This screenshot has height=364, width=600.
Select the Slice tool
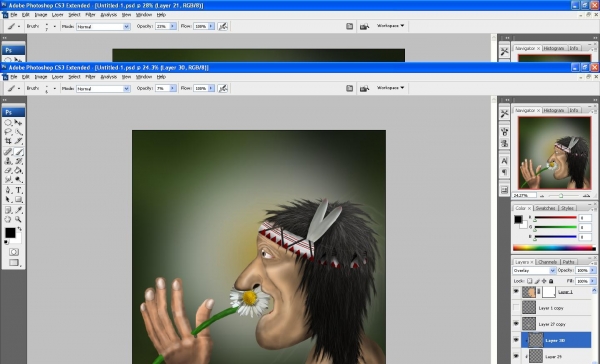18,141
